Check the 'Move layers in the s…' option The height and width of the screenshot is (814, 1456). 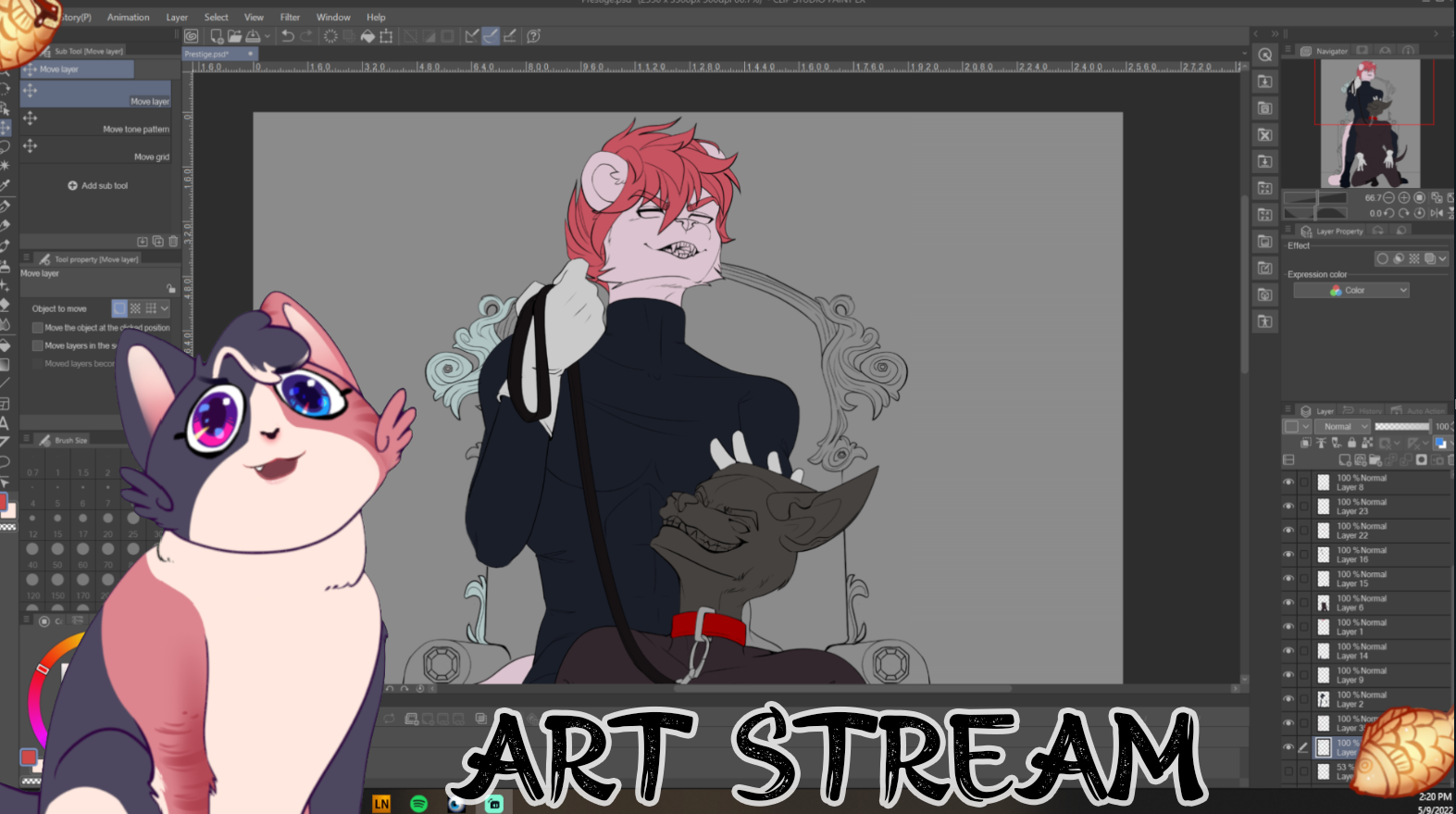click(x=38, y=345)
